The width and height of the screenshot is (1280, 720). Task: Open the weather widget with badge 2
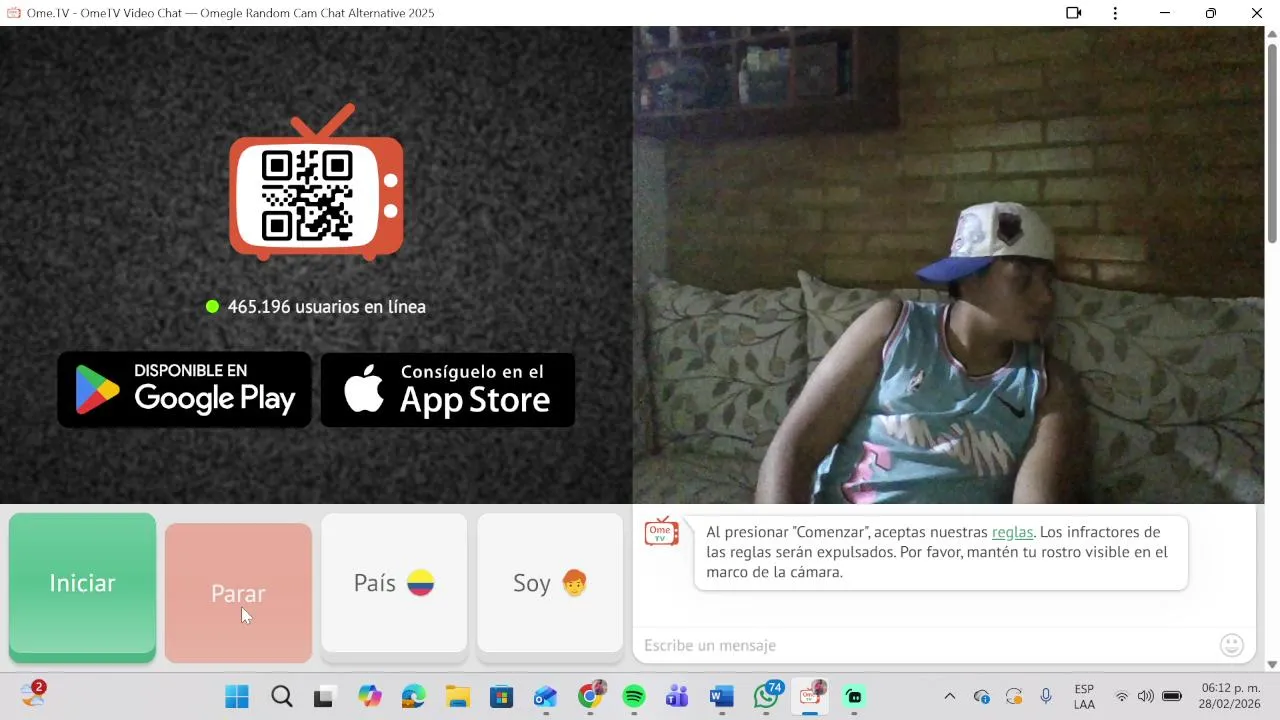point(33,694)
